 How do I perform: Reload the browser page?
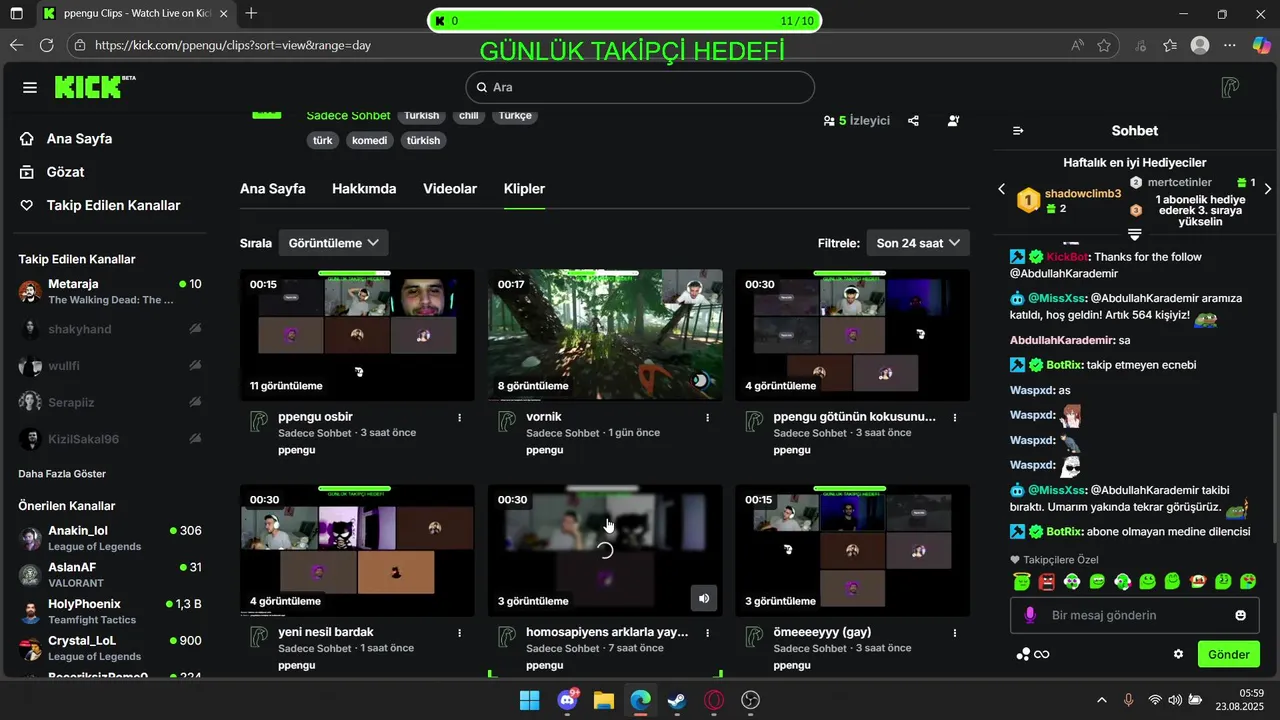click(46, 45)
